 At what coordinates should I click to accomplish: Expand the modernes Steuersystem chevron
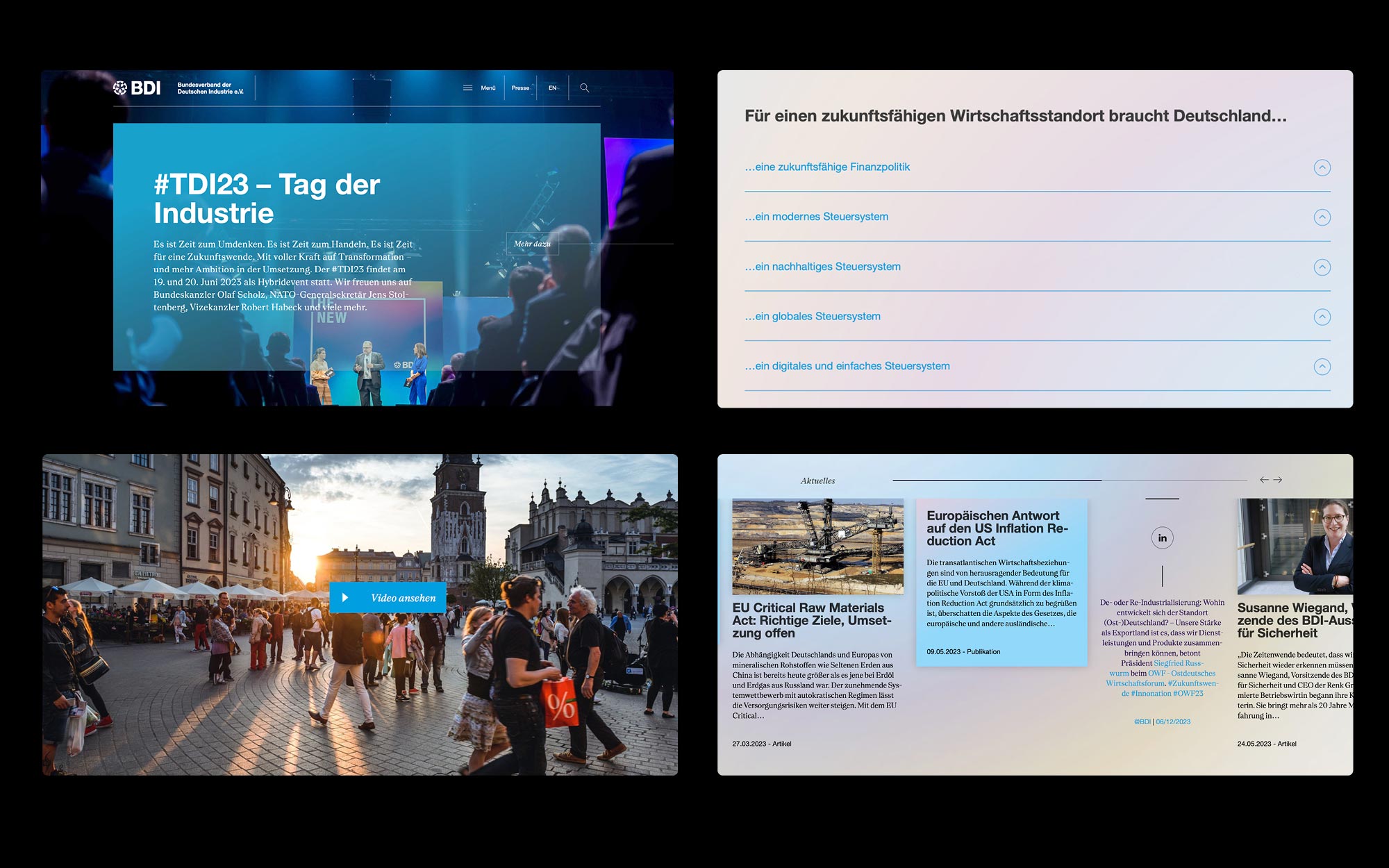(1322, 217)
